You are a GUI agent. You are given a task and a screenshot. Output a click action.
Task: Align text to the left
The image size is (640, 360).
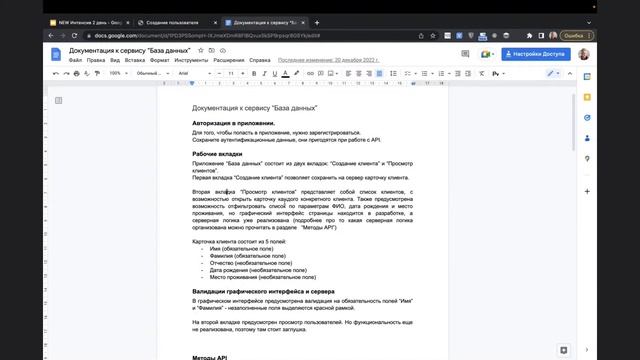[348, 73]
